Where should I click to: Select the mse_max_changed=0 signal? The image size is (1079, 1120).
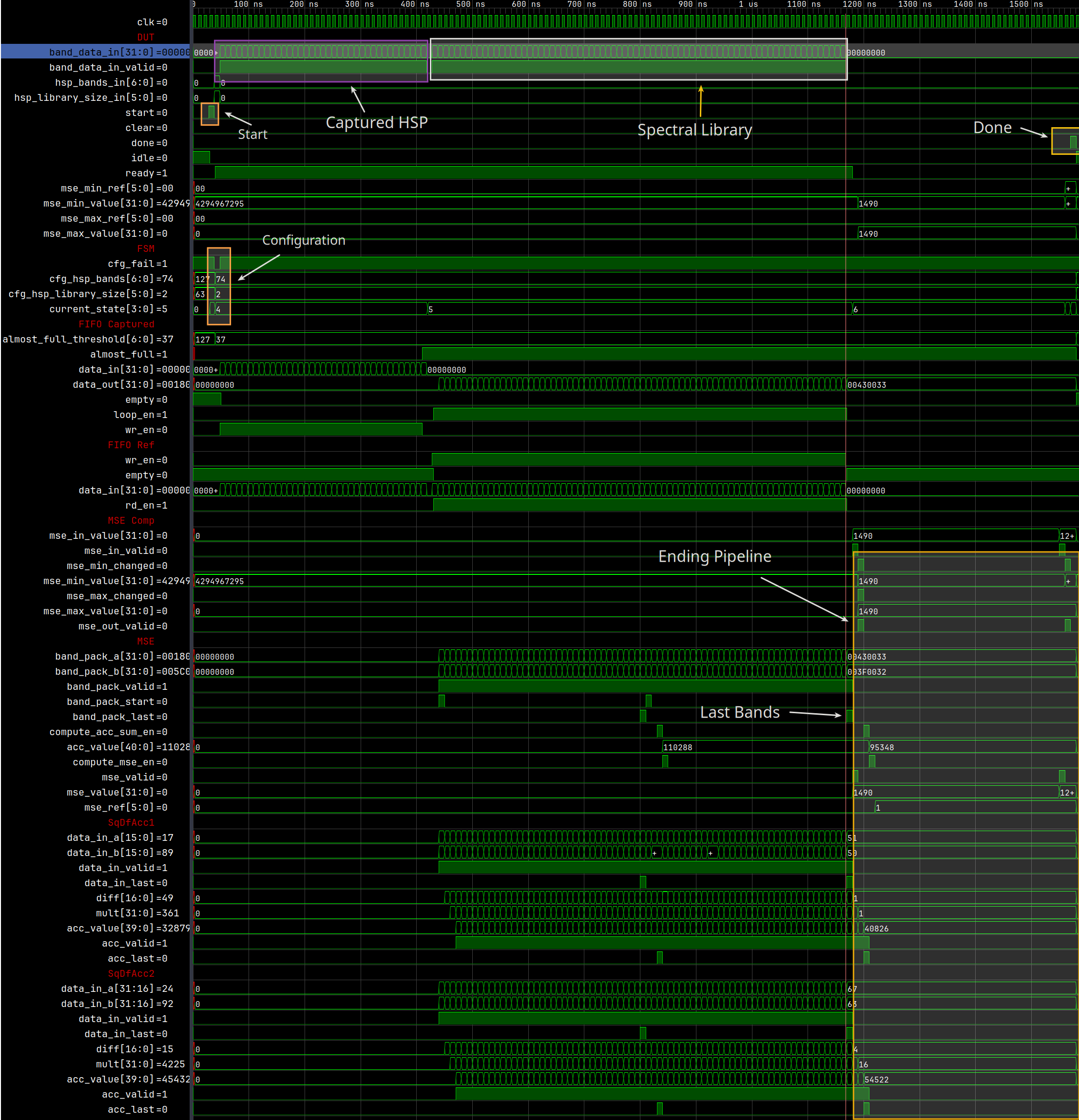pos(117,596)
